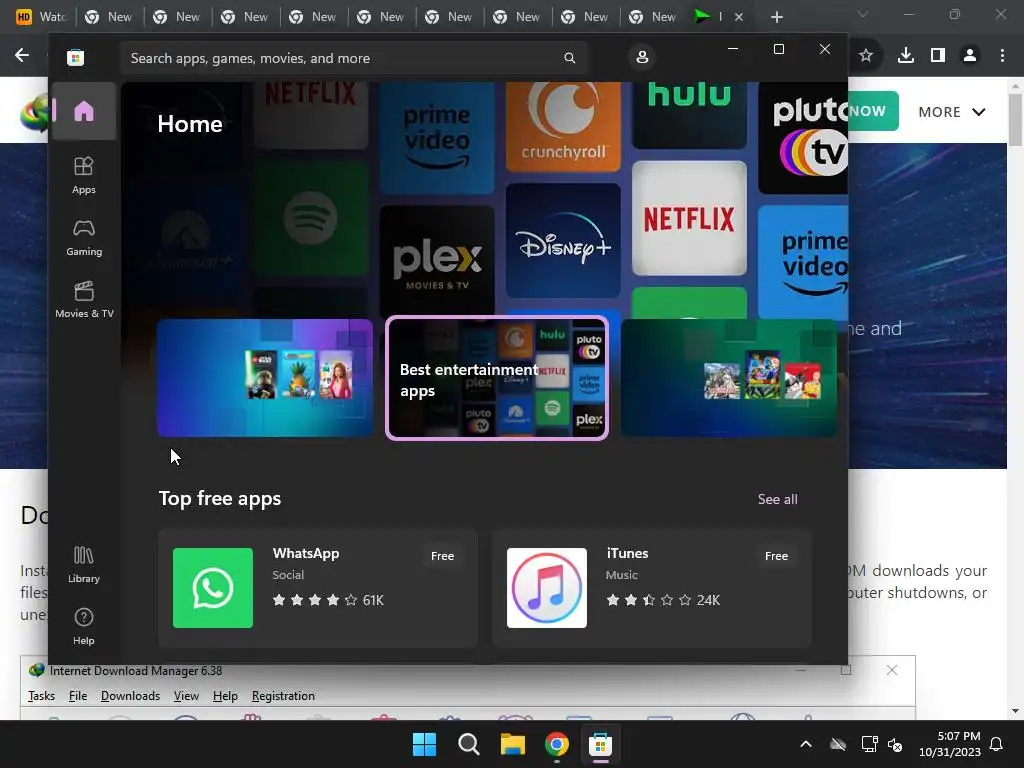The height and width of the screenshot is (768, 1024).
Task: Open File Explorer from taskbar
Action: tap(513, 744)
